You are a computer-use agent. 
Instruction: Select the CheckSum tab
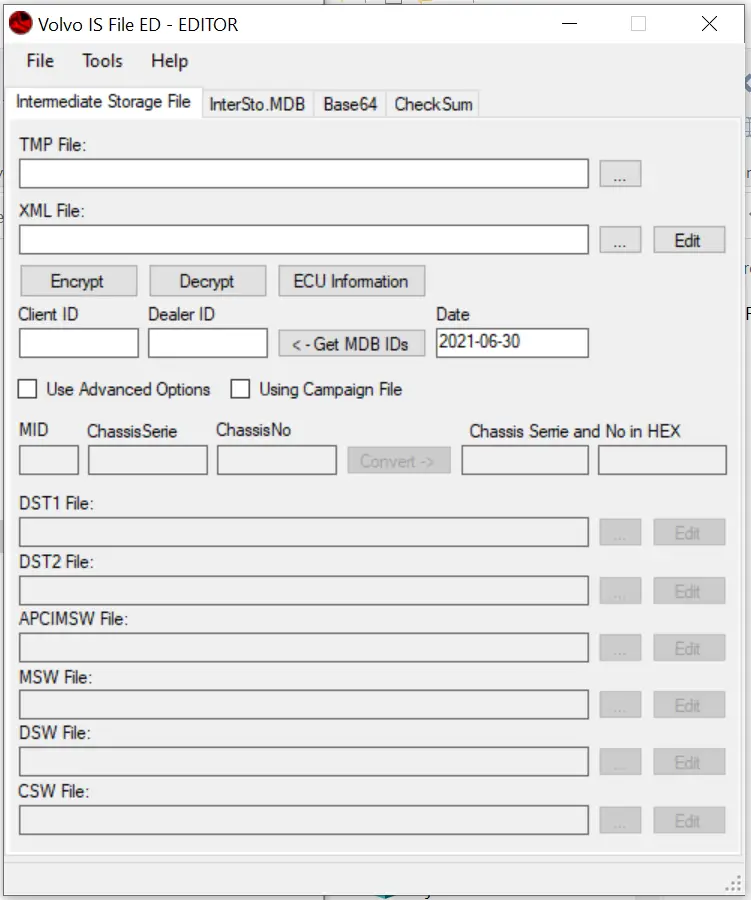433,104
